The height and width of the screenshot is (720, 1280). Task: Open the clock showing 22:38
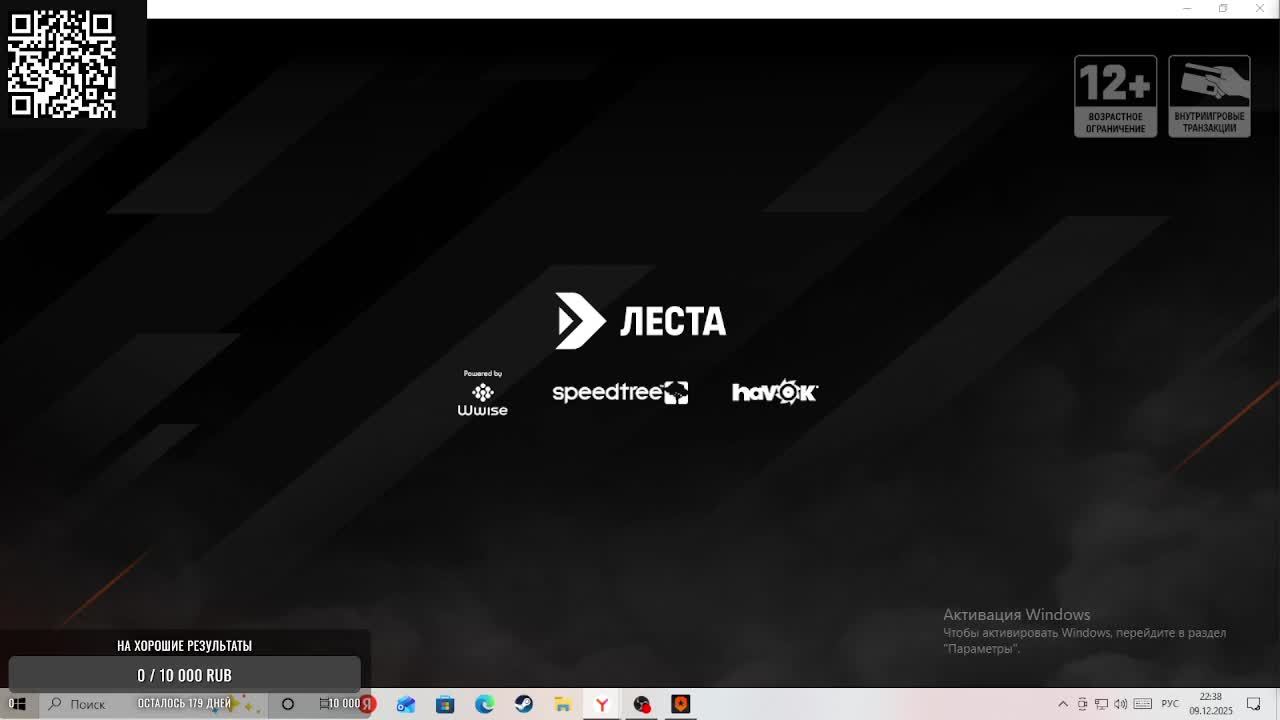pos(1211,704)
